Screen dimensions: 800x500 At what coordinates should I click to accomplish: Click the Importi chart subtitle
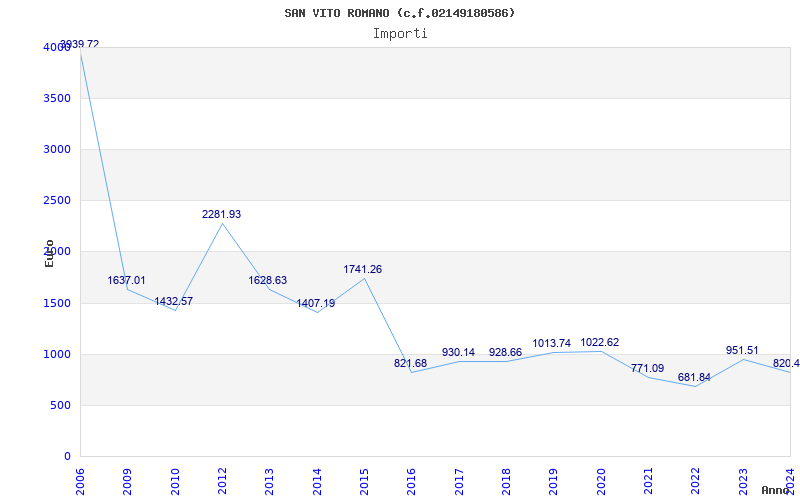tap(400, 33)
